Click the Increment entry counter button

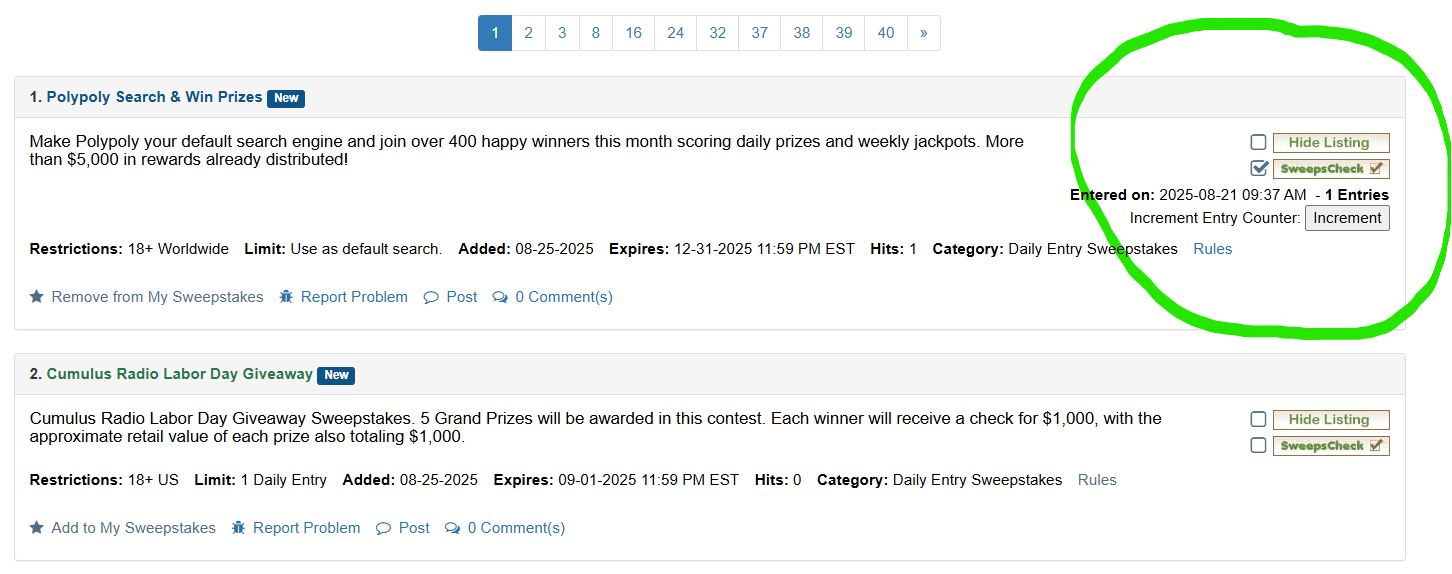coord(1347,218)
